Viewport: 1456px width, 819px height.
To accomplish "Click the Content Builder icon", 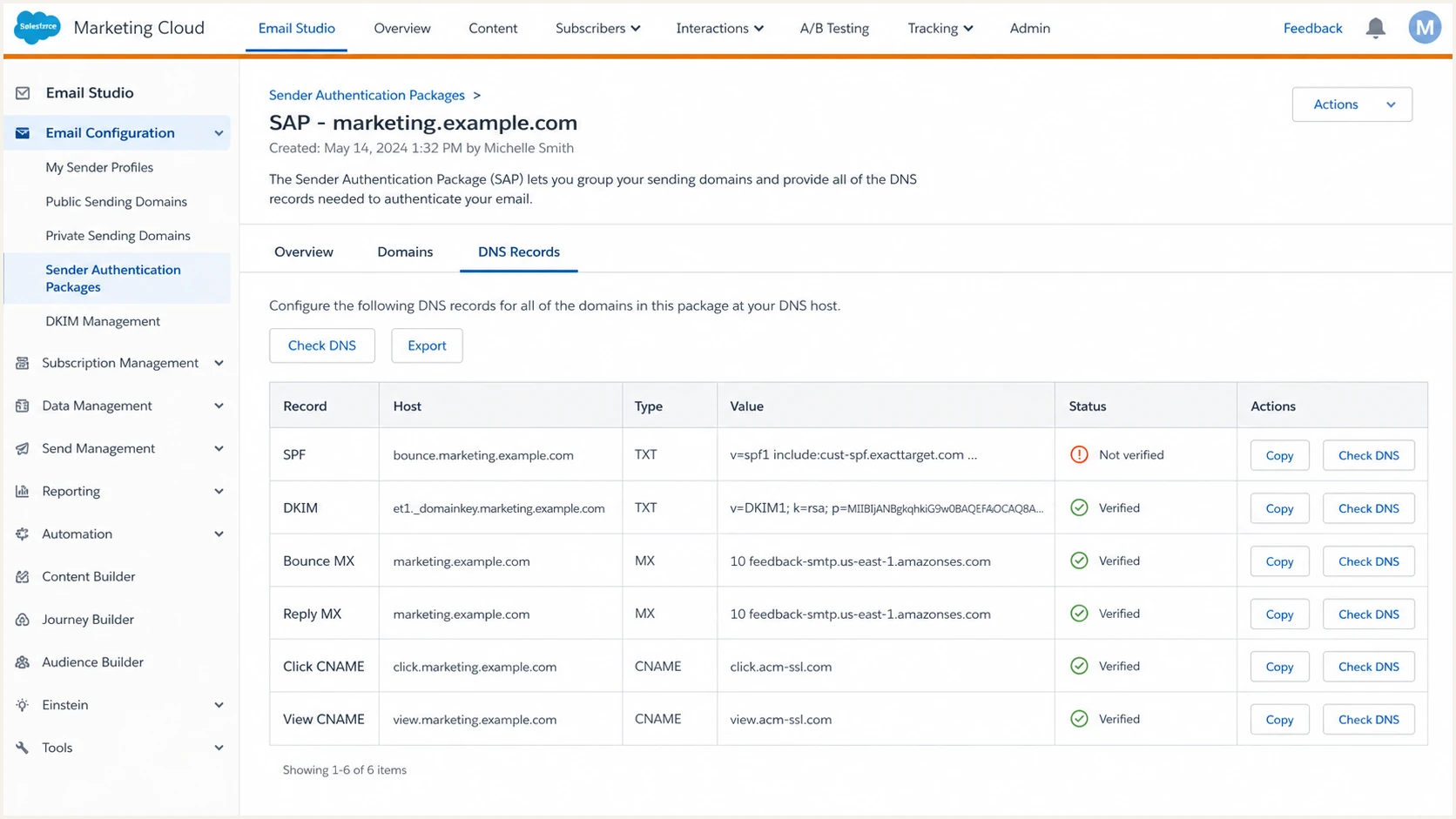I will (23, 576).
